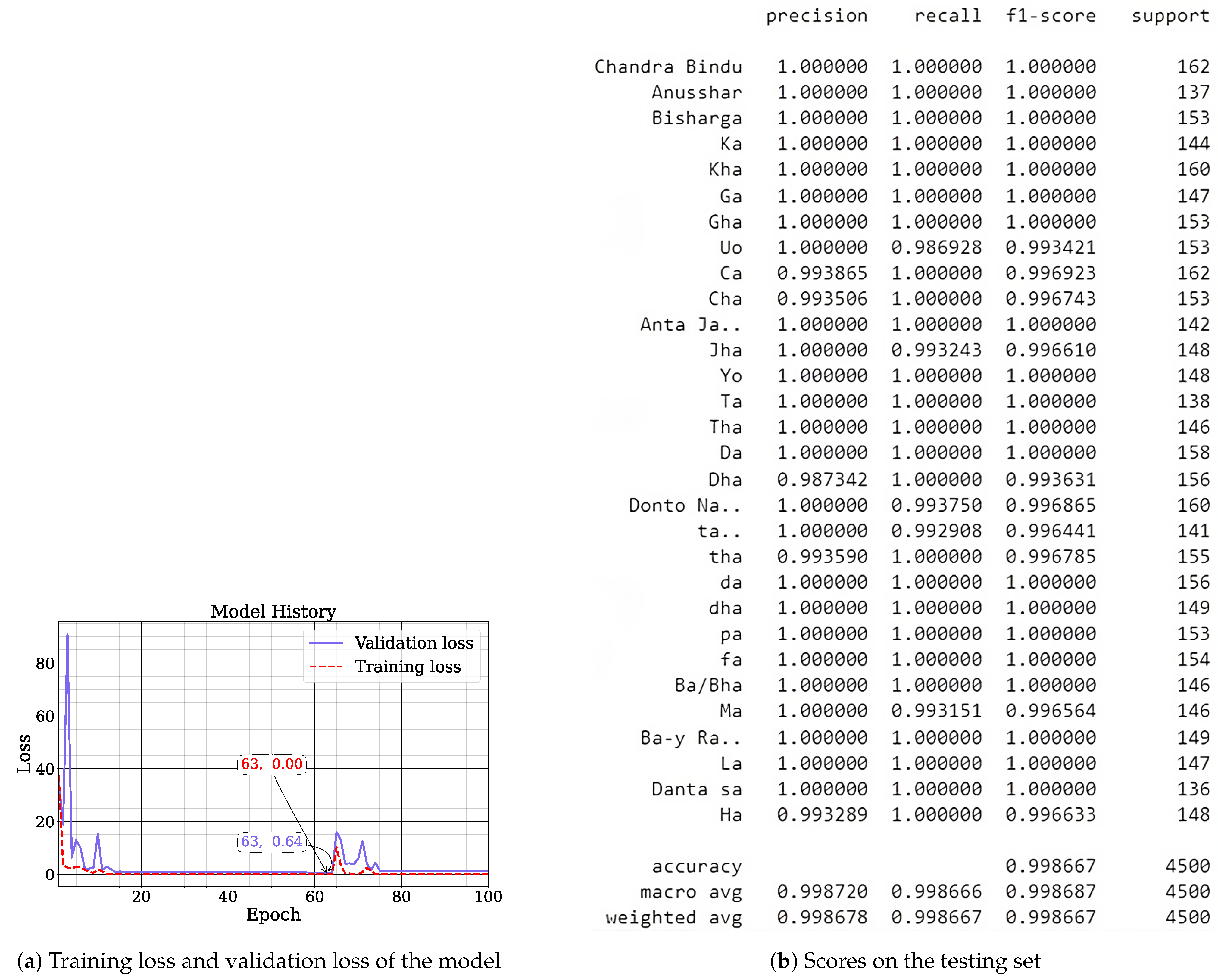Click the 'Training loss' legend entry
This screenshot has height=980, width=1218.
[x=407, y=667]
